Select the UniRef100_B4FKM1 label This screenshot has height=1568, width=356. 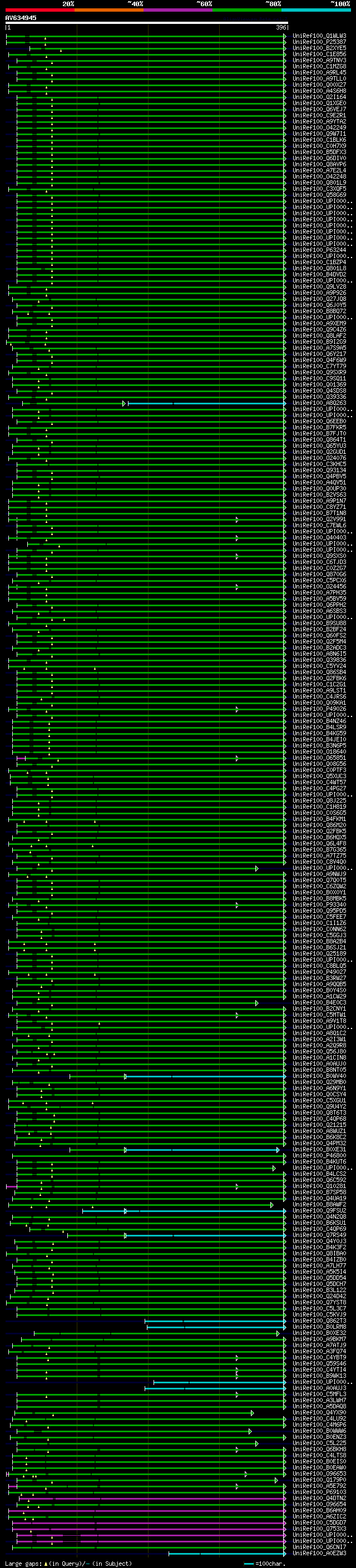tap(319, 819)
